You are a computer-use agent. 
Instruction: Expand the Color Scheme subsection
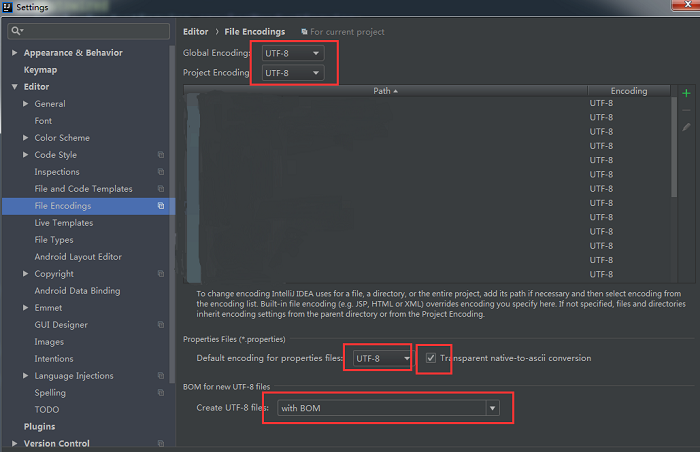coord(25,138)
